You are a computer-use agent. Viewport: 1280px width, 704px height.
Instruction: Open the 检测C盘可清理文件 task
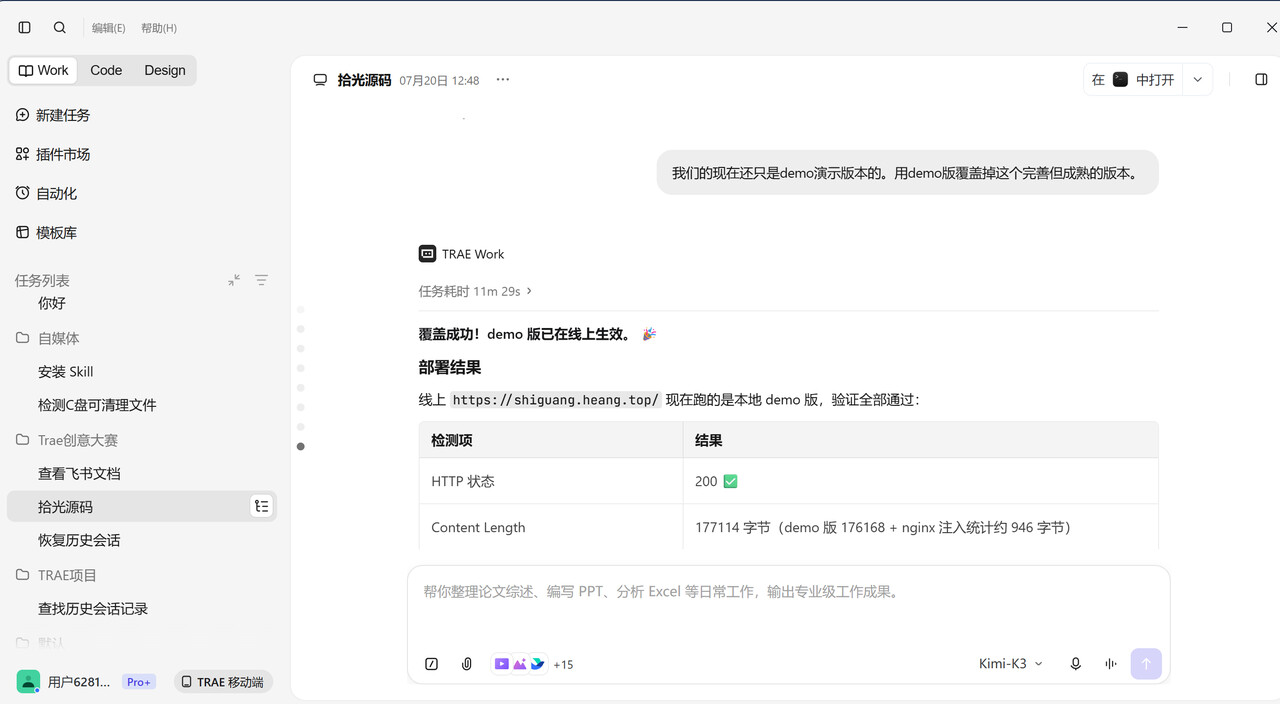97,405
